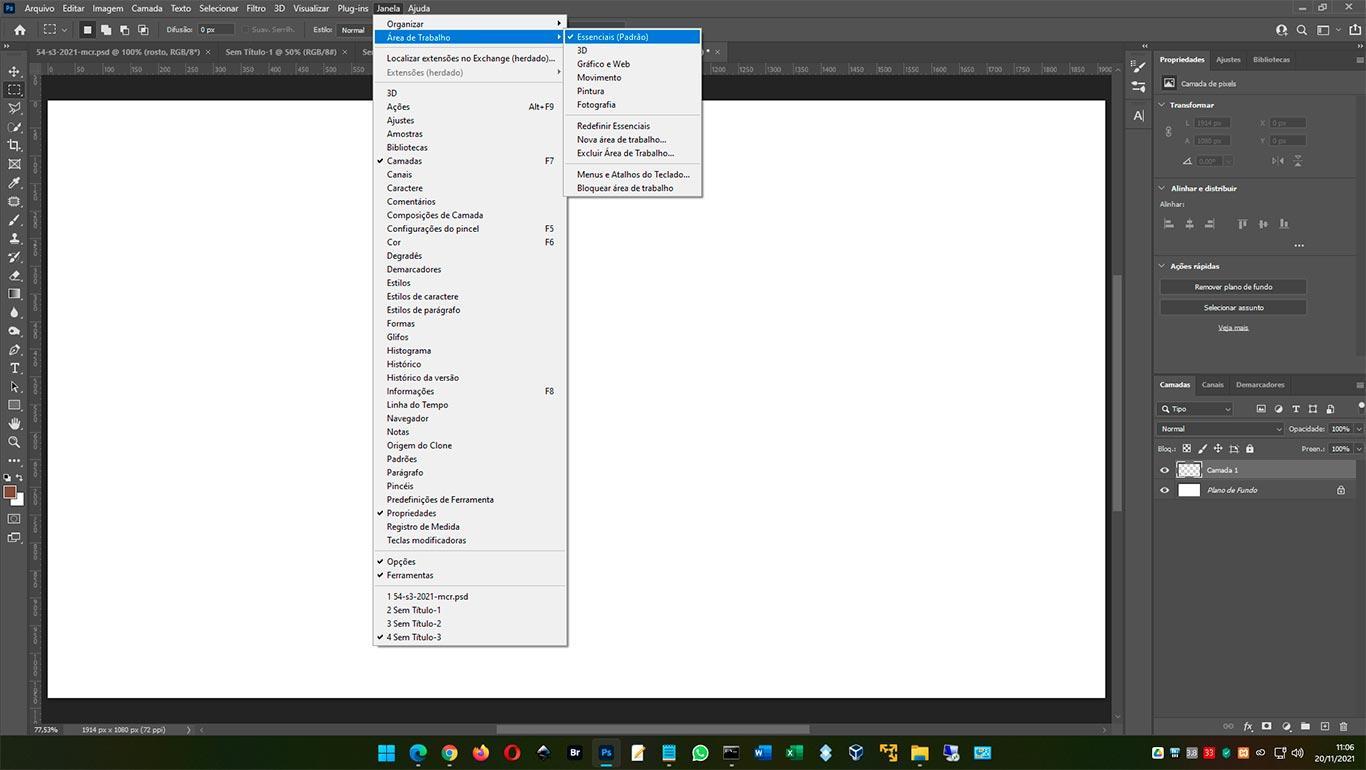Switch to the Bibliotecas tab
The image size is (1366, 770).
[x=1271, y=59]
